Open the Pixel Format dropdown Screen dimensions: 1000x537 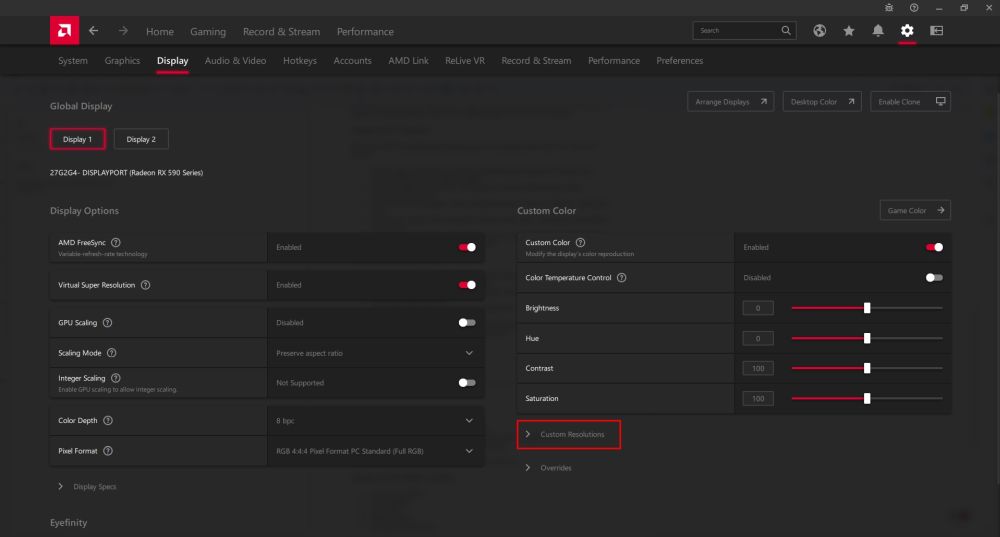375,451
